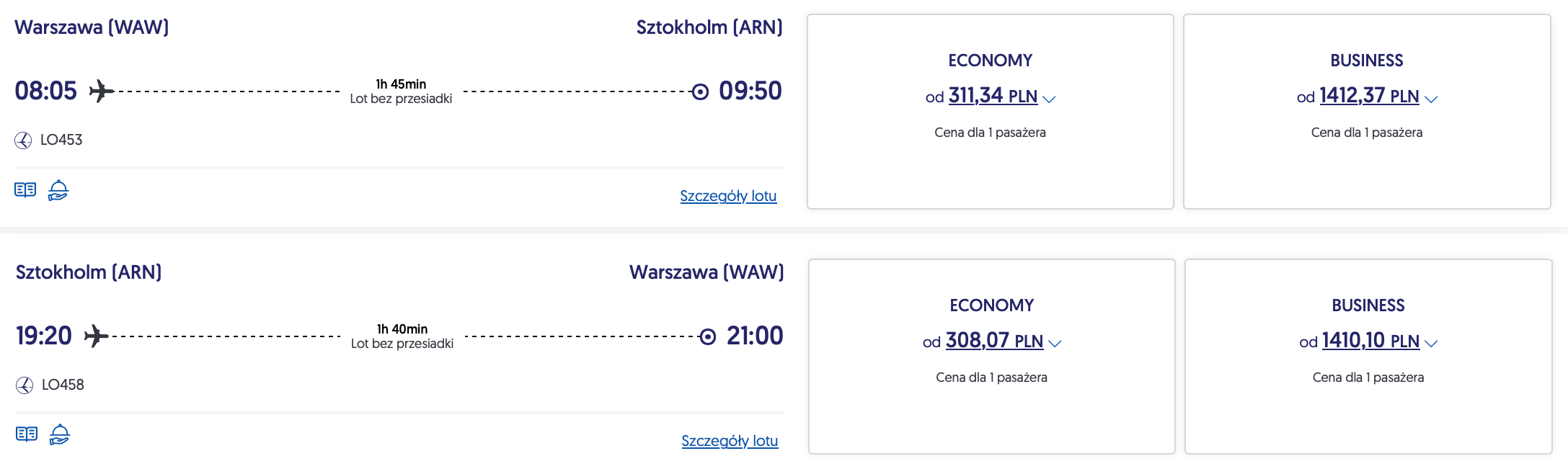The width and height of the screenshot is (1568, 469).
Task: Click the LOT airline logo next to LO453
Action: 23,140
